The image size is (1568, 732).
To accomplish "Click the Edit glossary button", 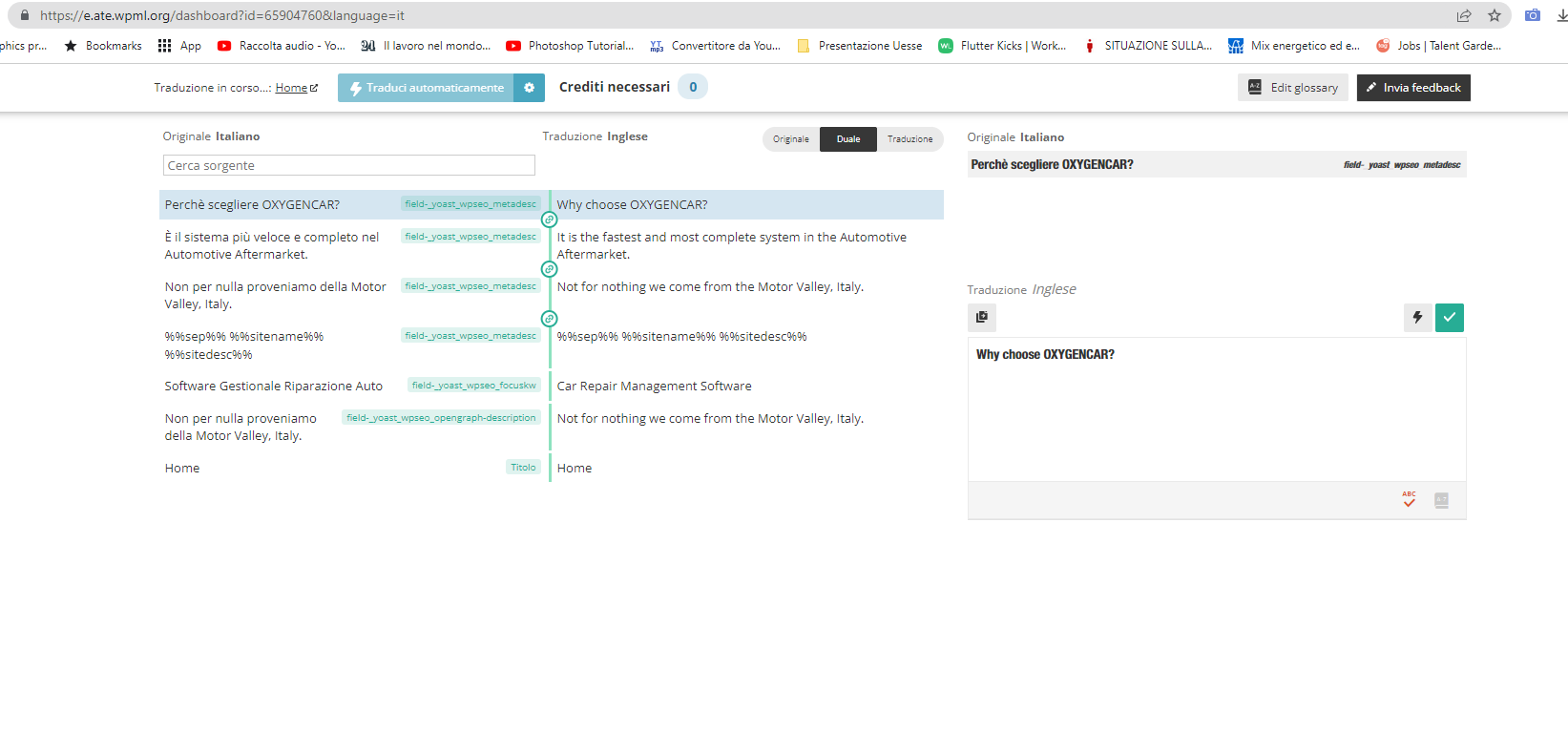I will pos(1293,88).
